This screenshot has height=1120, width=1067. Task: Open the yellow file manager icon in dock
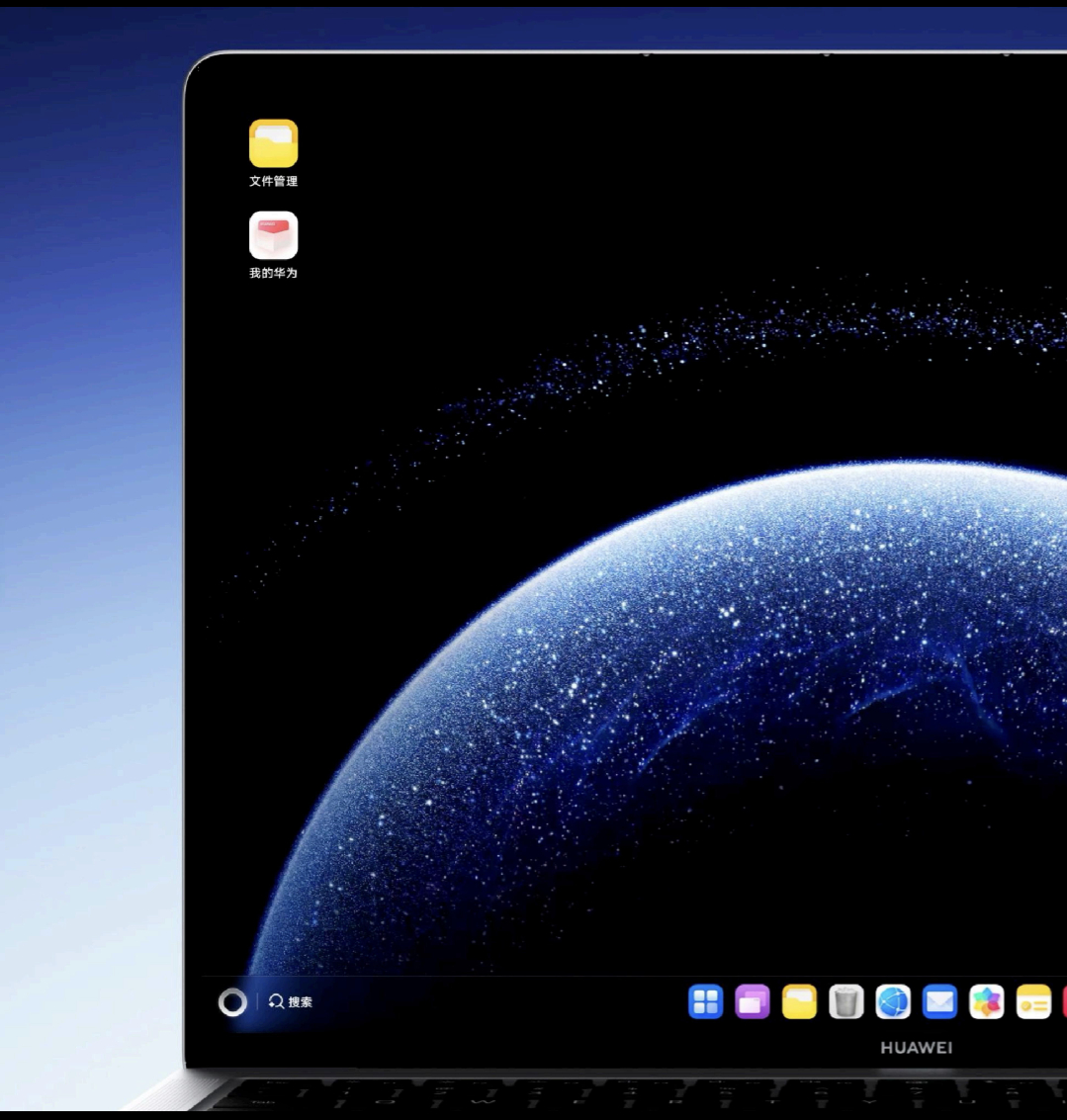coord(799,1001)
